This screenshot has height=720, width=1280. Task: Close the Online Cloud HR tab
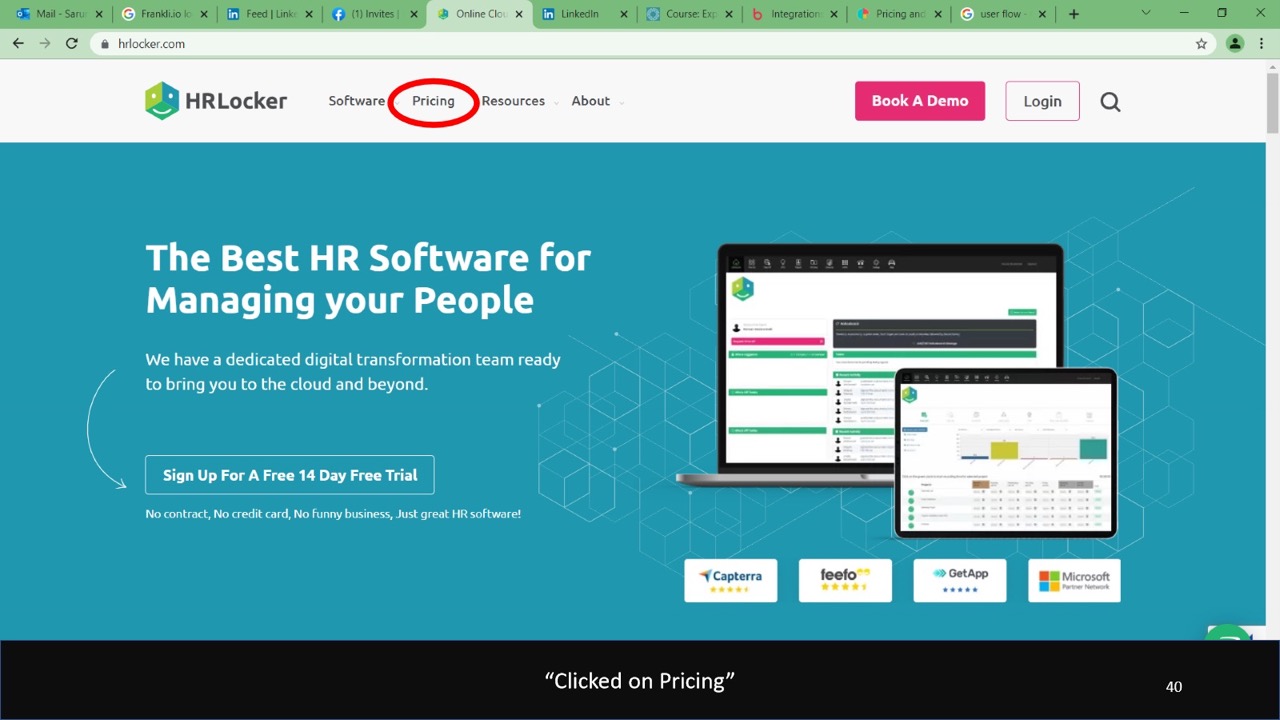click(x=519, y=14)
